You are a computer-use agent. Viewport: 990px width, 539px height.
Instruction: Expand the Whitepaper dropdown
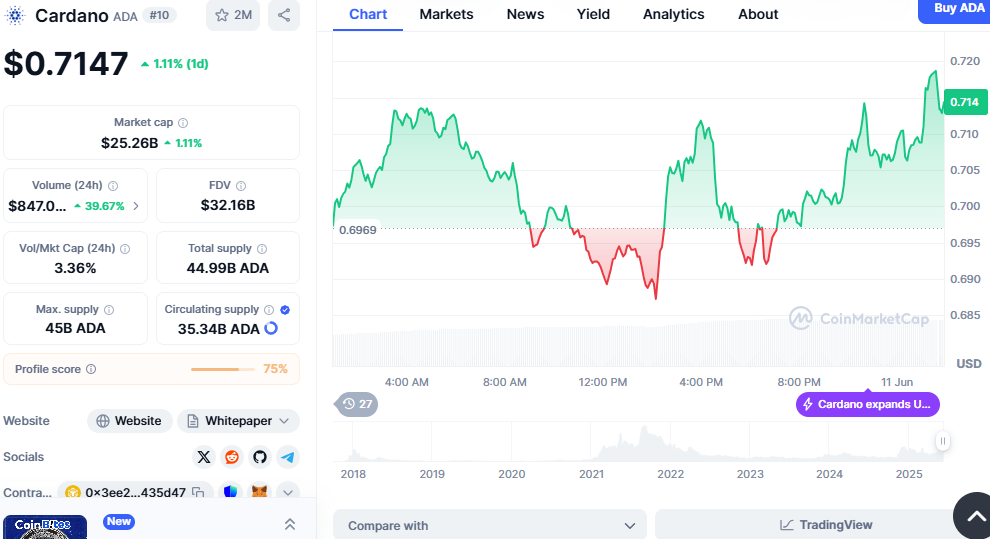coord(238,421)
